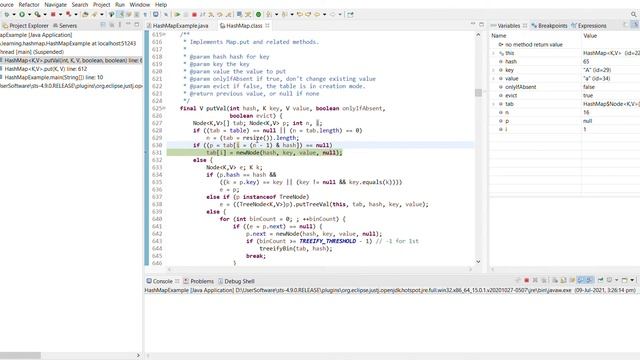640x360 pixels.
Task: Click the Step Into icon
Action: click(211, 14)
